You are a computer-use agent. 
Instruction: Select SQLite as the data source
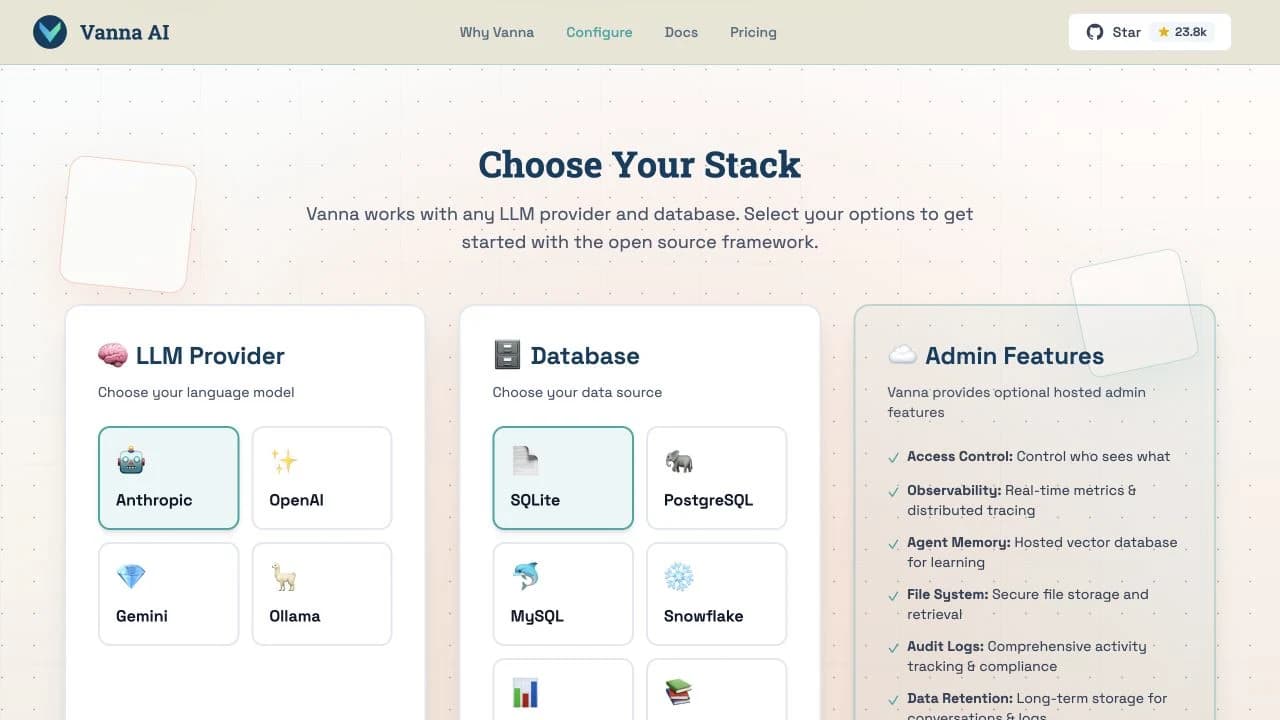tap(563, 478)
